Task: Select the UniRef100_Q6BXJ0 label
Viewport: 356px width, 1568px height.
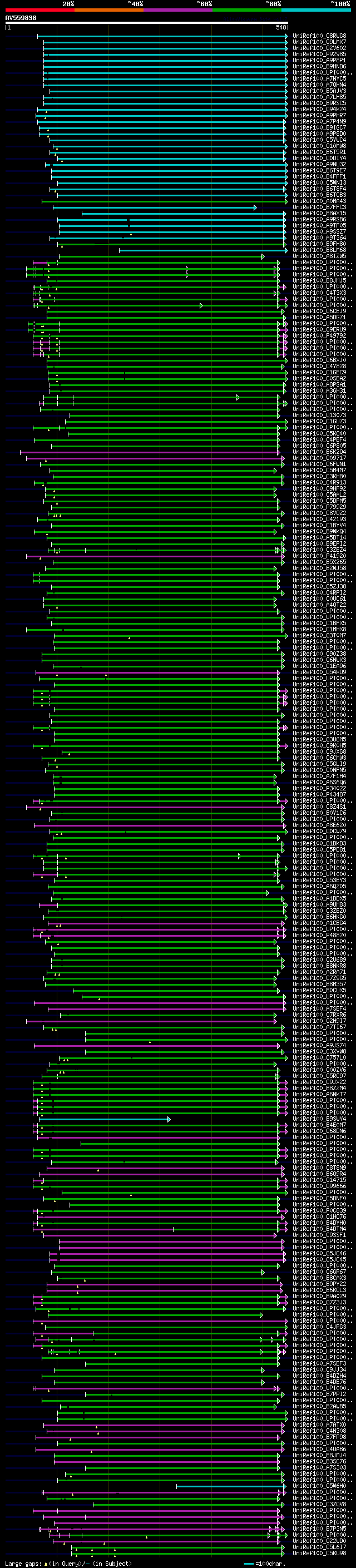Action: [x=319, y=361]
